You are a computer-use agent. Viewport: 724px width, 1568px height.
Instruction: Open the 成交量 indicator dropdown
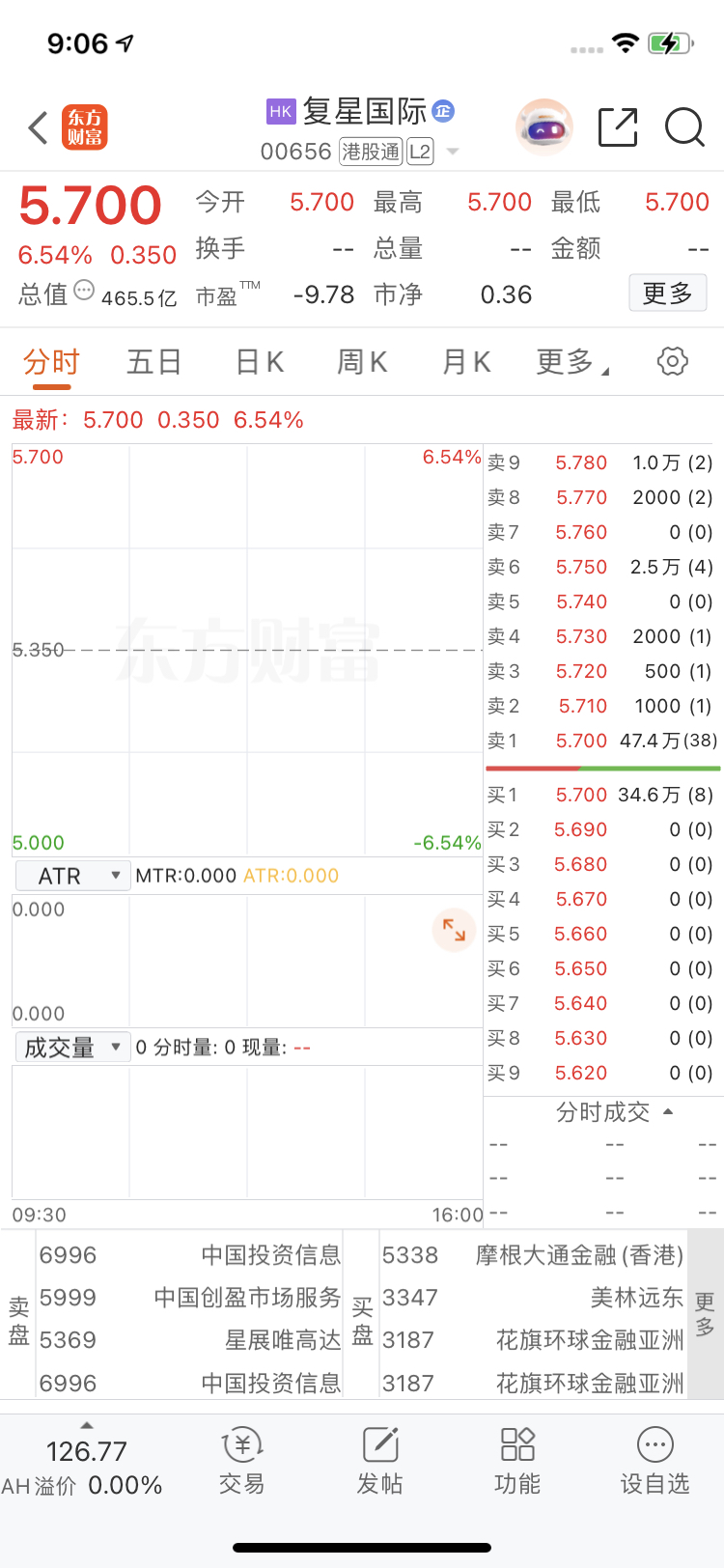click(72, 1048)
